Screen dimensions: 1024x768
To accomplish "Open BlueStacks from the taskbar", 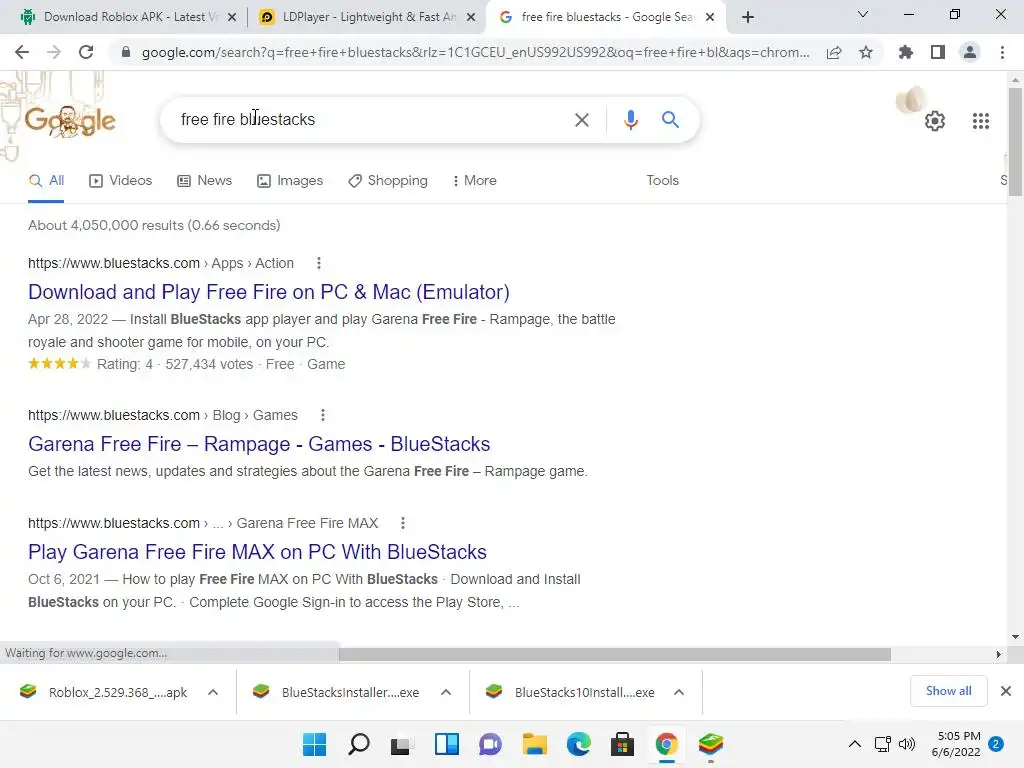I will click(711, 744).
